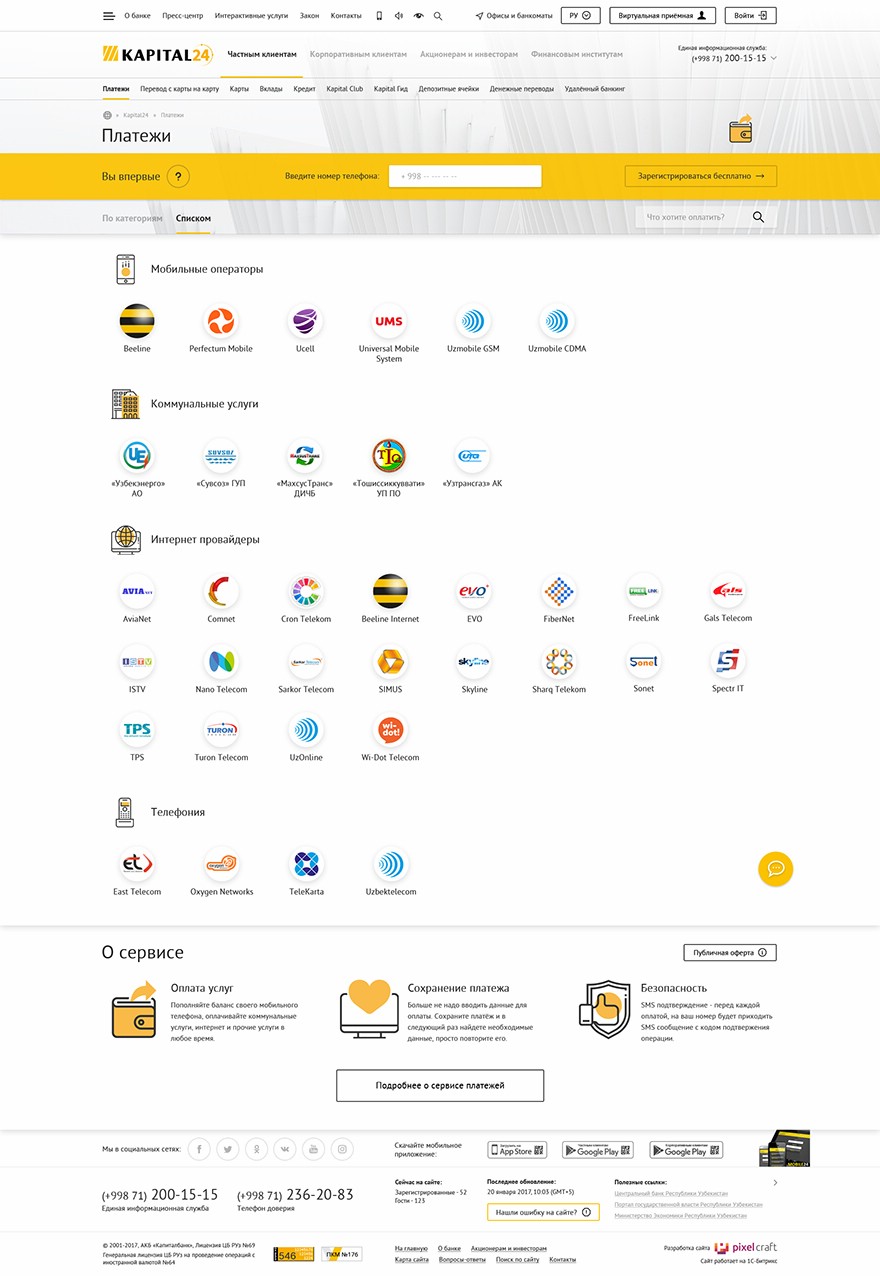Open site search magnifier in top bar
This screenshot has height=1276, width=880.
[x=438, y=16]
